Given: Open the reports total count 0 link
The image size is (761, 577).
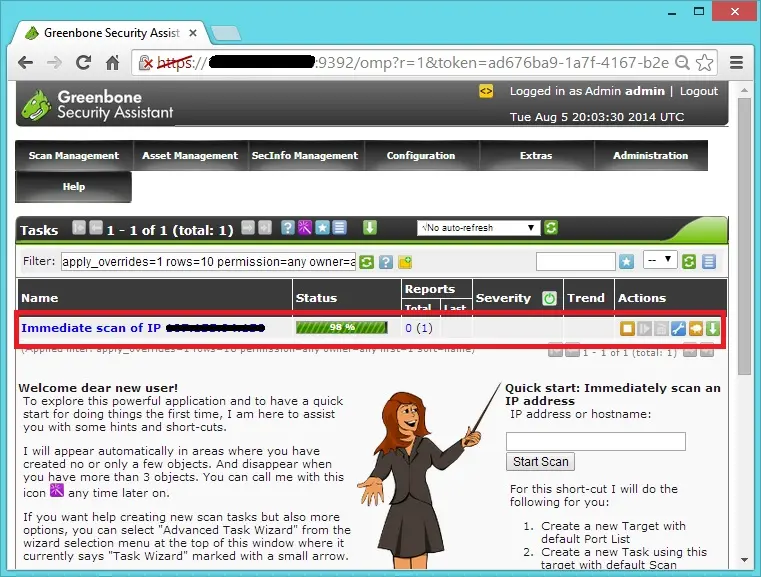Looking at the screenshot, I should point(408,328).
